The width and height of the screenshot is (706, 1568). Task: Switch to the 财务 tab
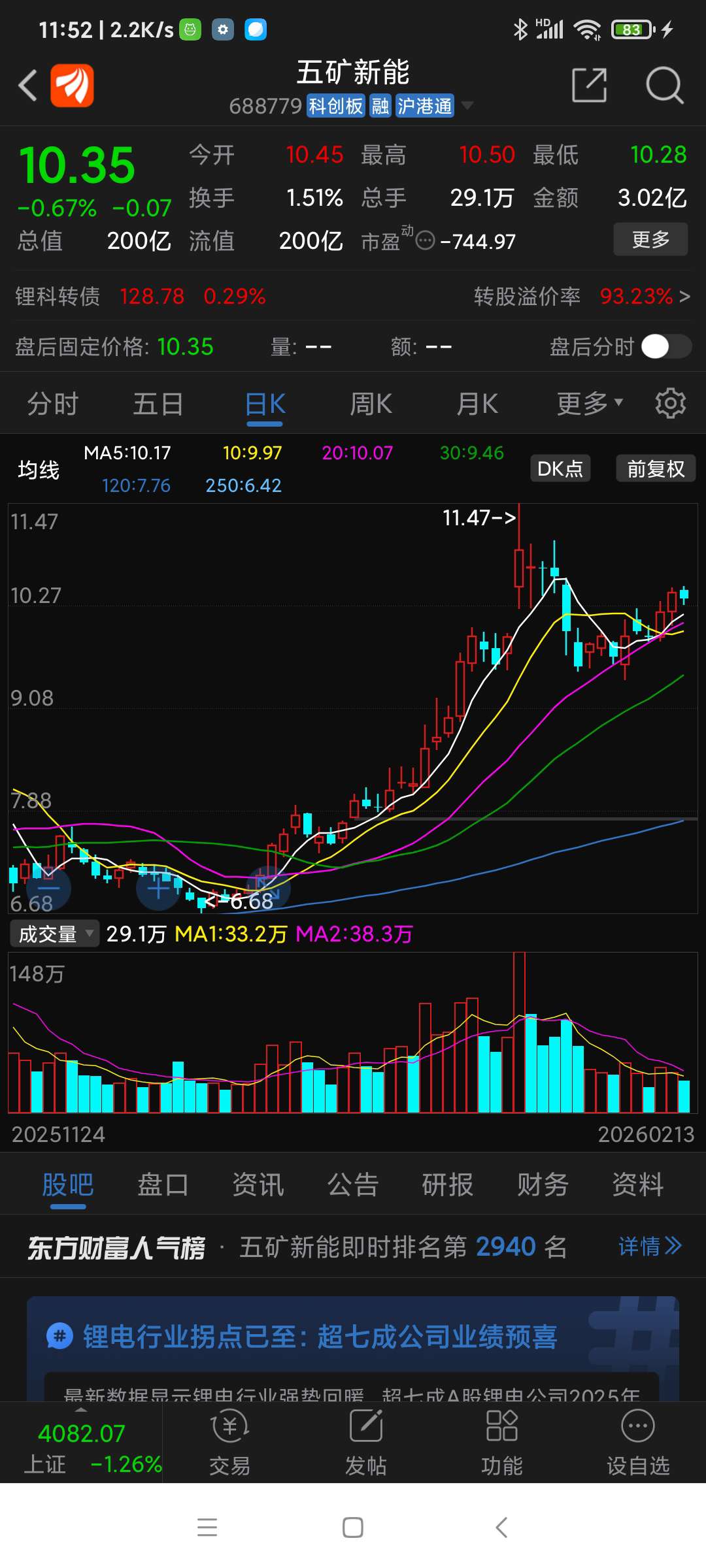point(543,1184)
